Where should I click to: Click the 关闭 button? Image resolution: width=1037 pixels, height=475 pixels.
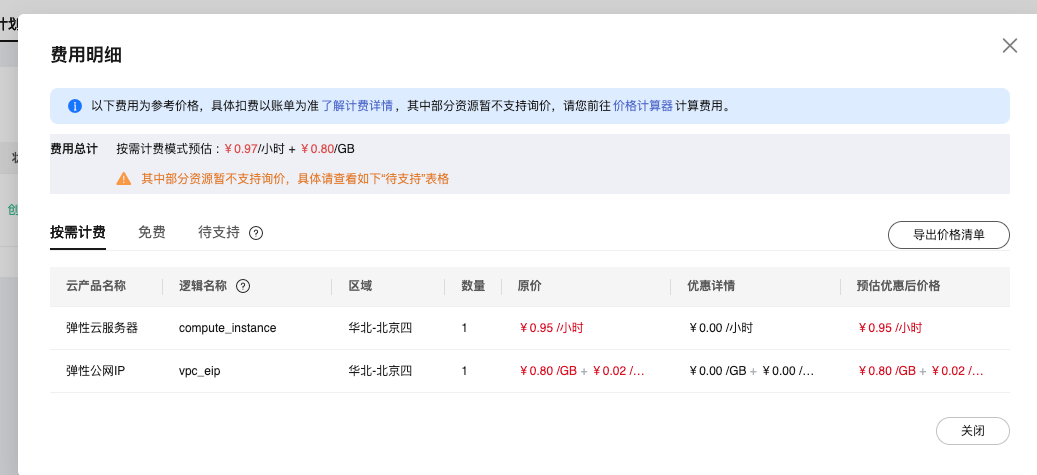pyautogui.click(x=973, y=431)
